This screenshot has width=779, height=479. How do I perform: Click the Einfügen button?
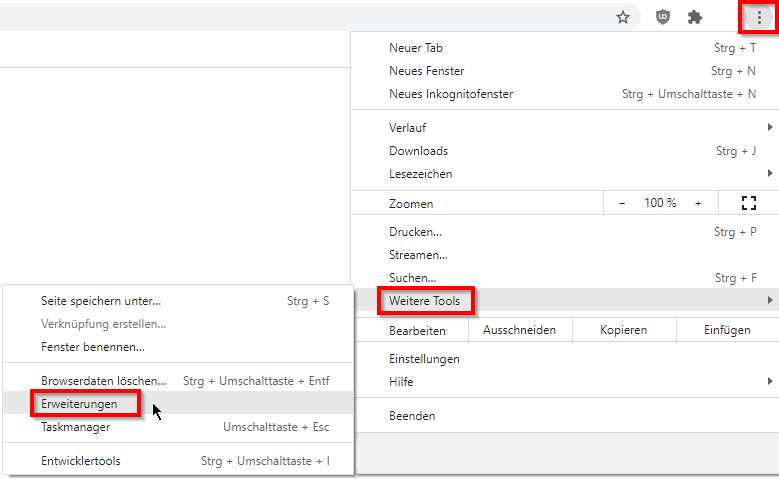pyautogui.click(x=727, y=330)
